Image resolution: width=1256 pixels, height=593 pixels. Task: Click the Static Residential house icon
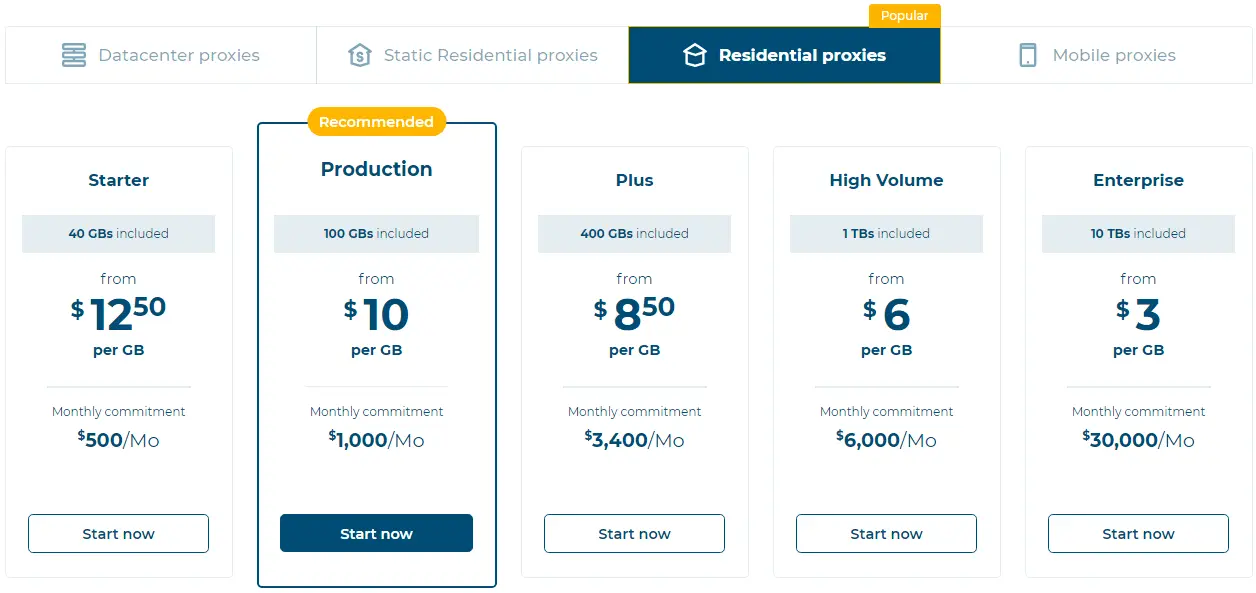(359, 55)
